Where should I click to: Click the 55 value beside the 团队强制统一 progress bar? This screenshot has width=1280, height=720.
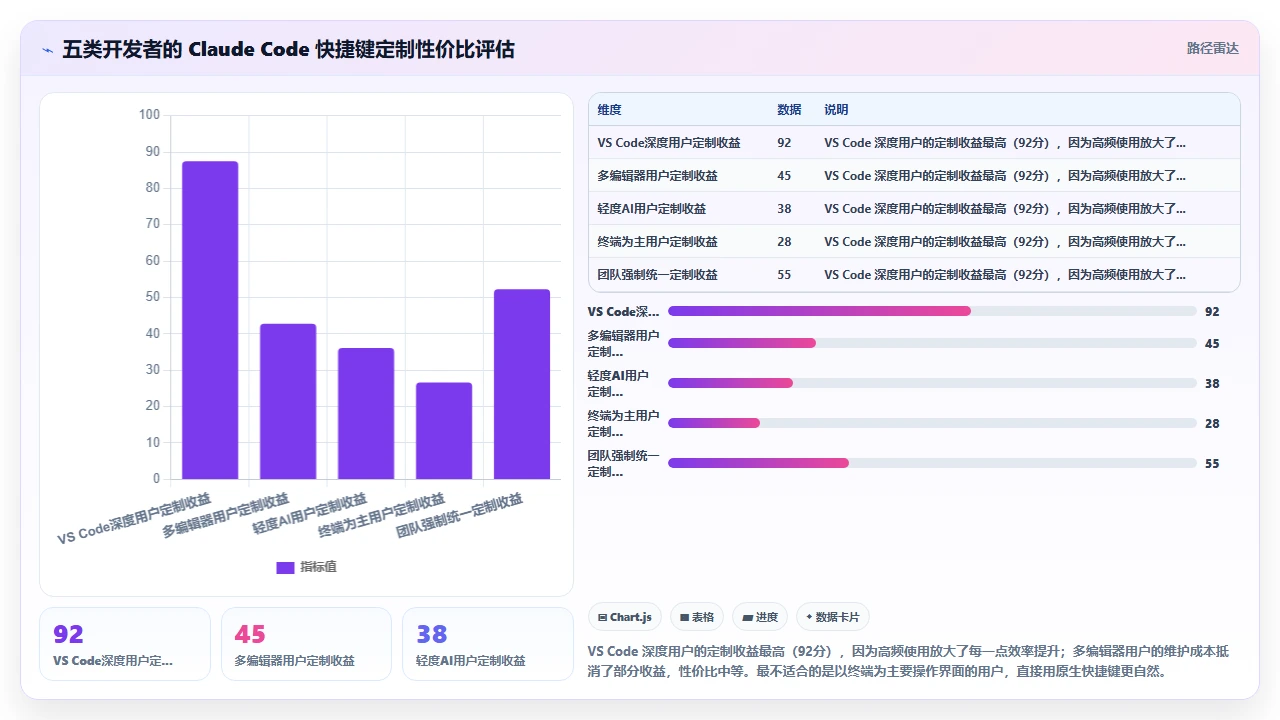click(1212, 463)
